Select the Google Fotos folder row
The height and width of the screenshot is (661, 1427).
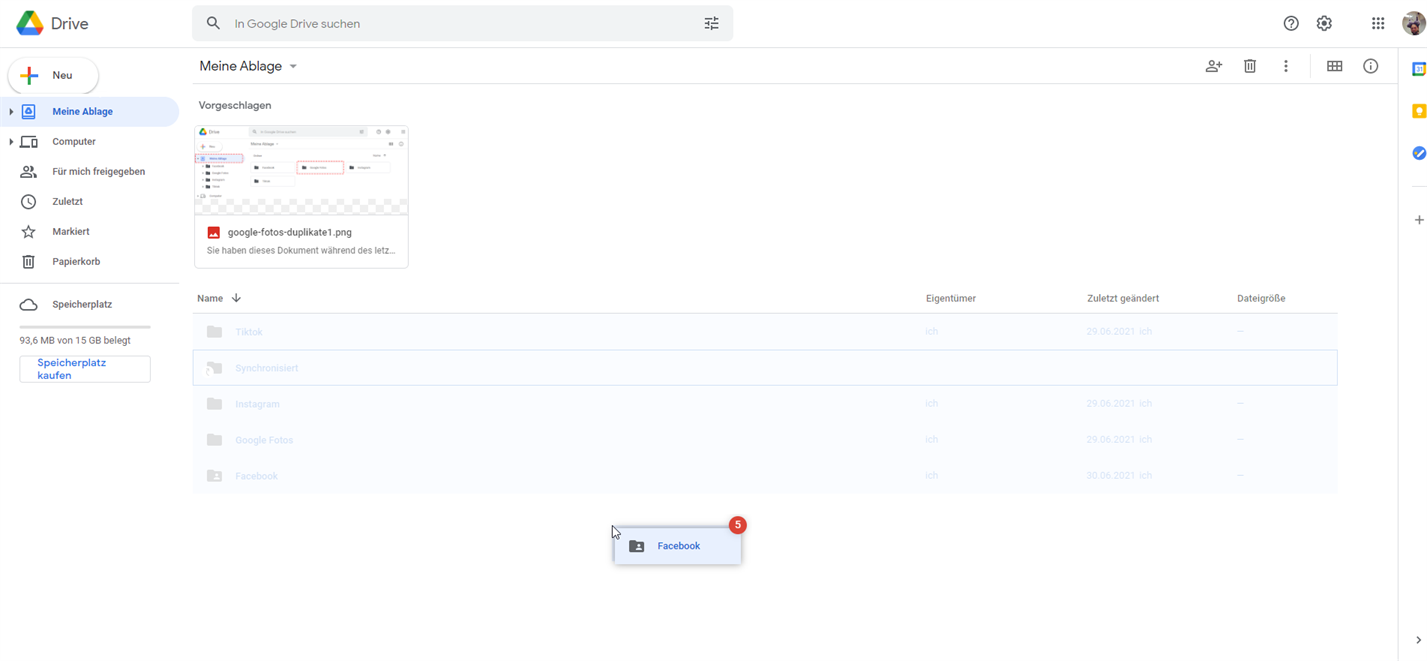(x=765, y=440)
